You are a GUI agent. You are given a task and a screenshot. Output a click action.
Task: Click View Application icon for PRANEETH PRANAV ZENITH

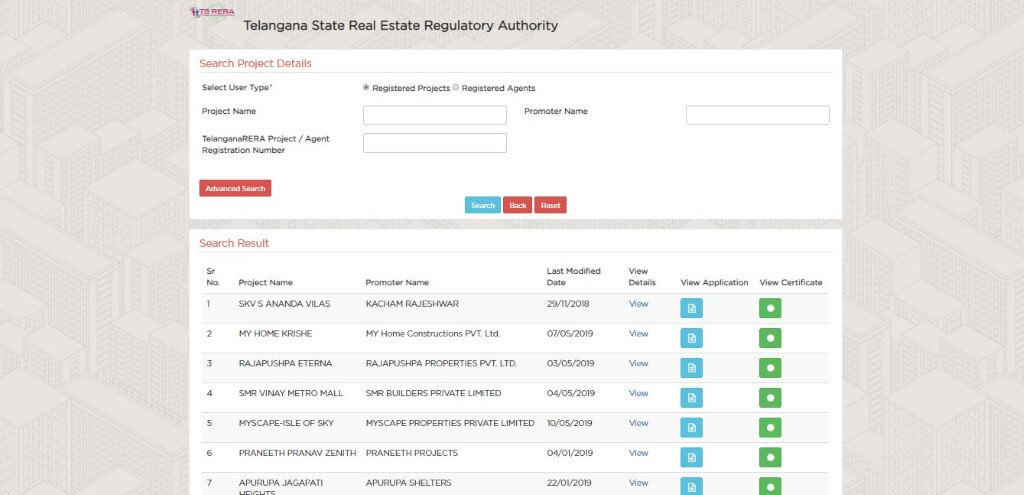(x=691, y=457)
